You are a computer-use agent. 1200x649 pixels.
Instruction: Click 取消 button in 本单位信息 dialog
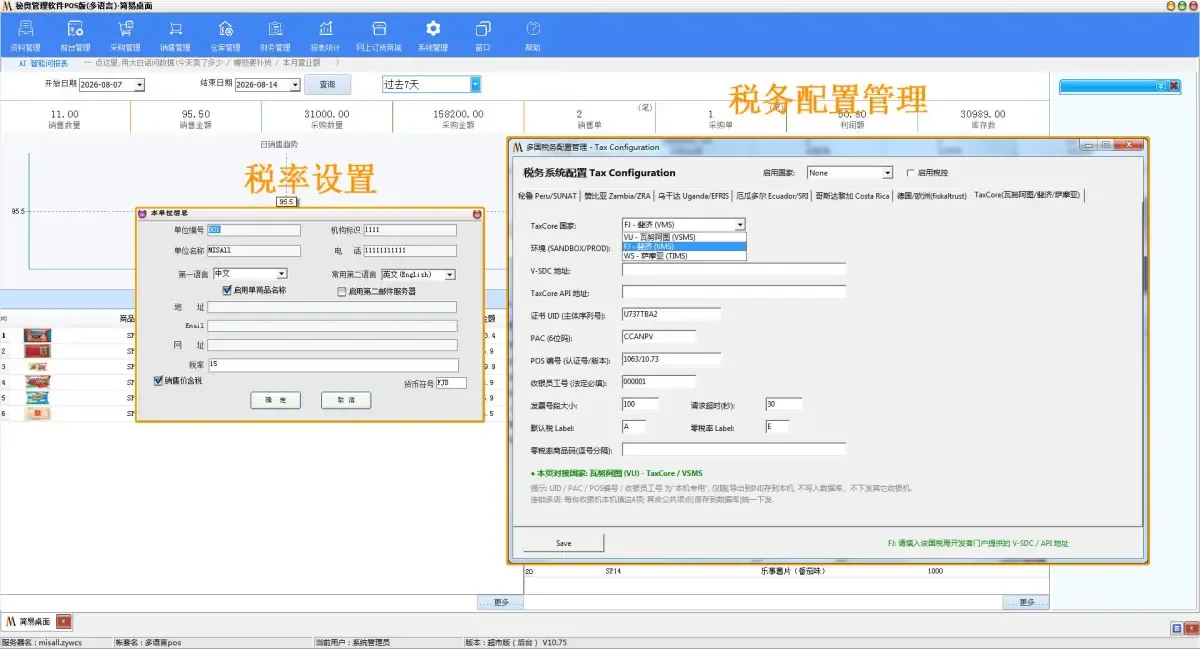pyautogui.click(x=346, y=400)
